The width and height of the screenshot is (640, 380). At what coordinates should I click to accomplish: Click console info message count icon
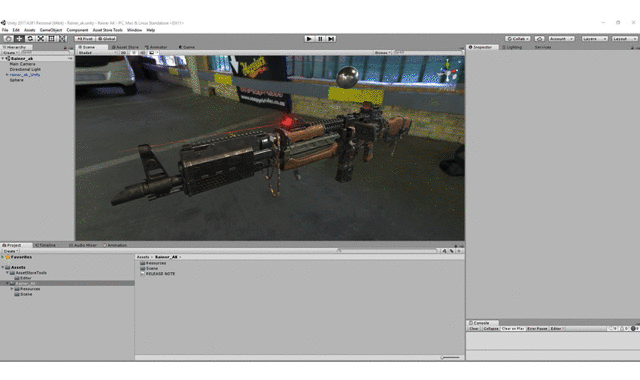(x=613, y=329)
